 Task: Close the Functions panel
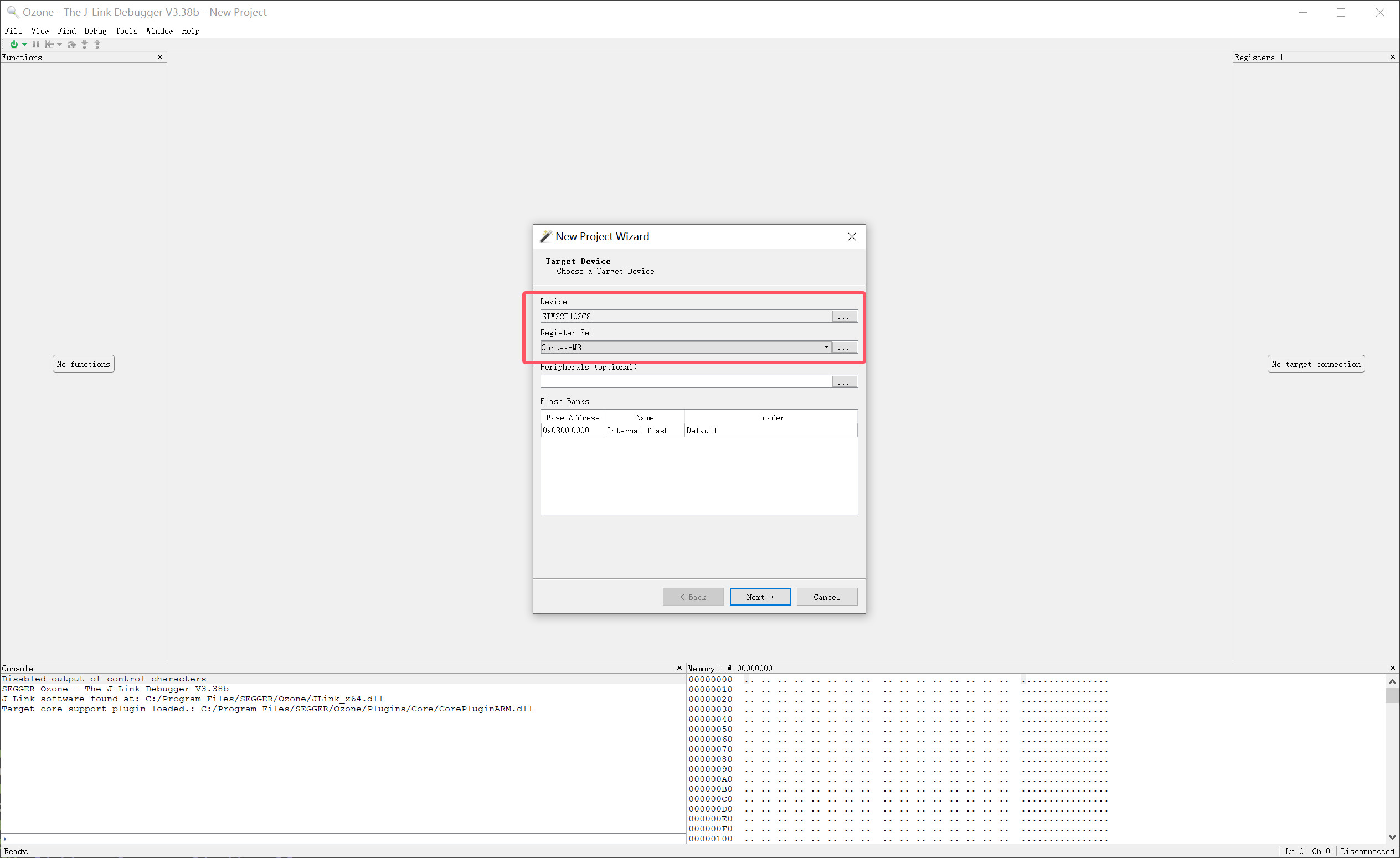tap(160, 57)
